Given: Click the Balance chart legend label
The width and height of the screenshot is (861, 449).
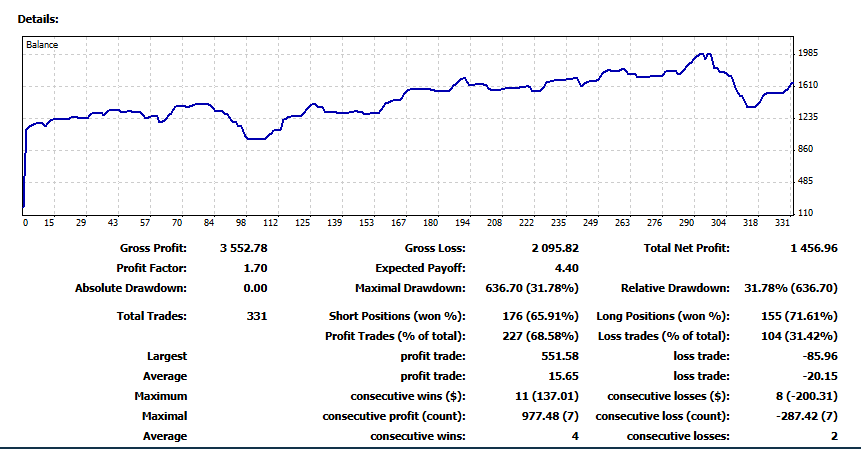Looking at the screenshot, I should tap(42, 45).
